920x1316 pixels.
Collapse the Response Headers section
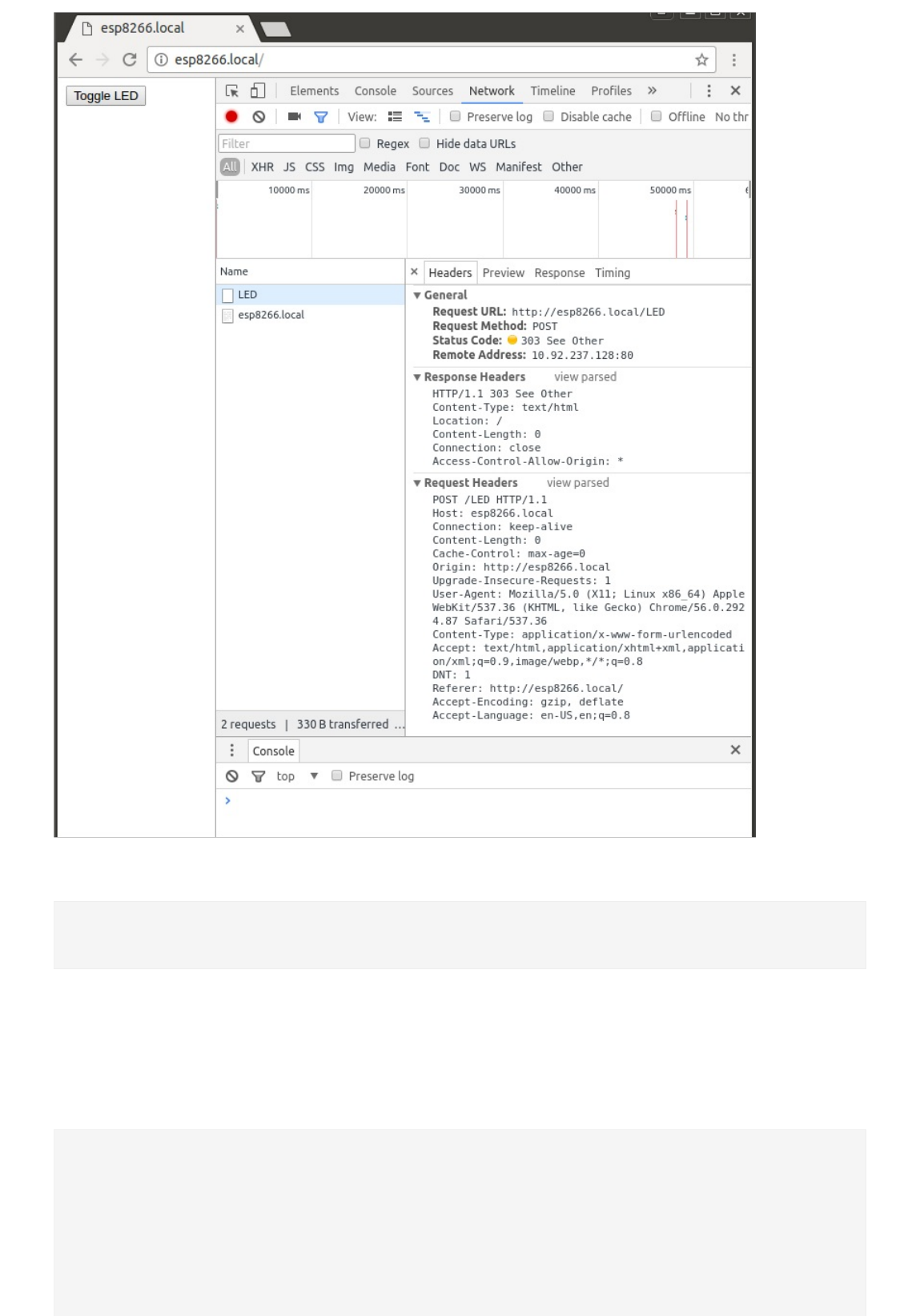pyautogui.click(x=417, y=377)
